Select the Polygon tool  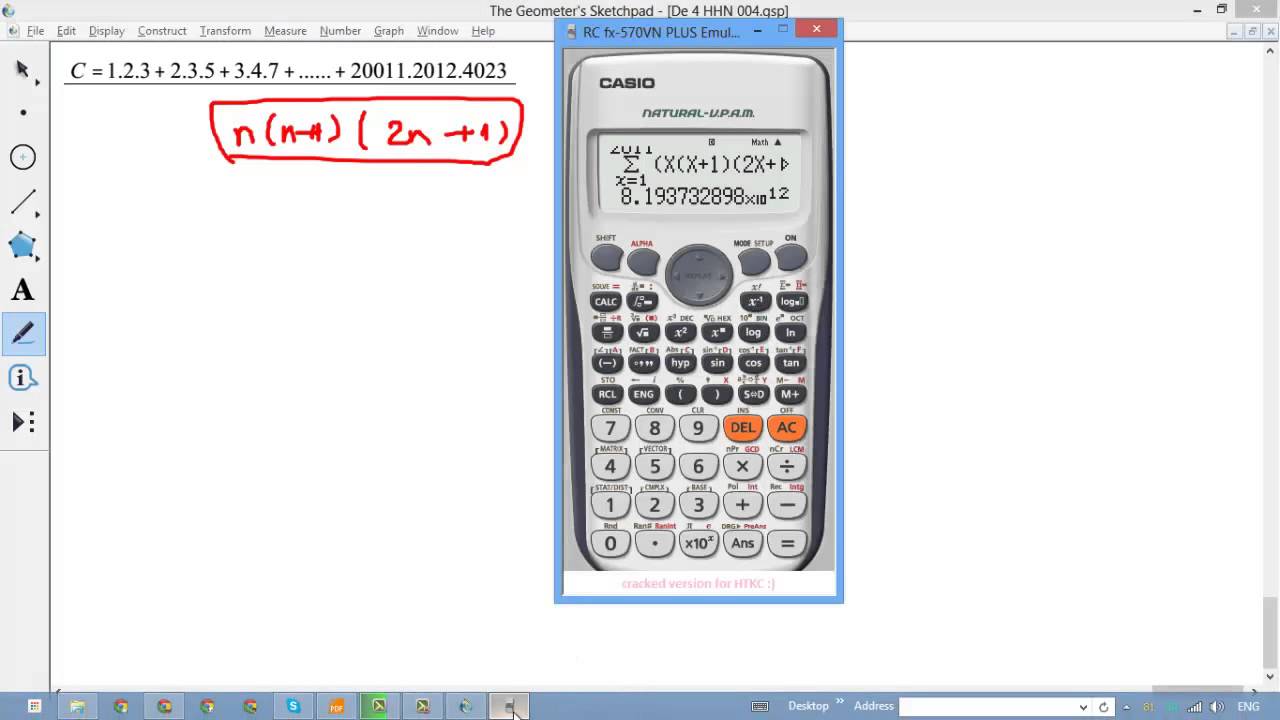pyautogui.click(x=23, y=246)
